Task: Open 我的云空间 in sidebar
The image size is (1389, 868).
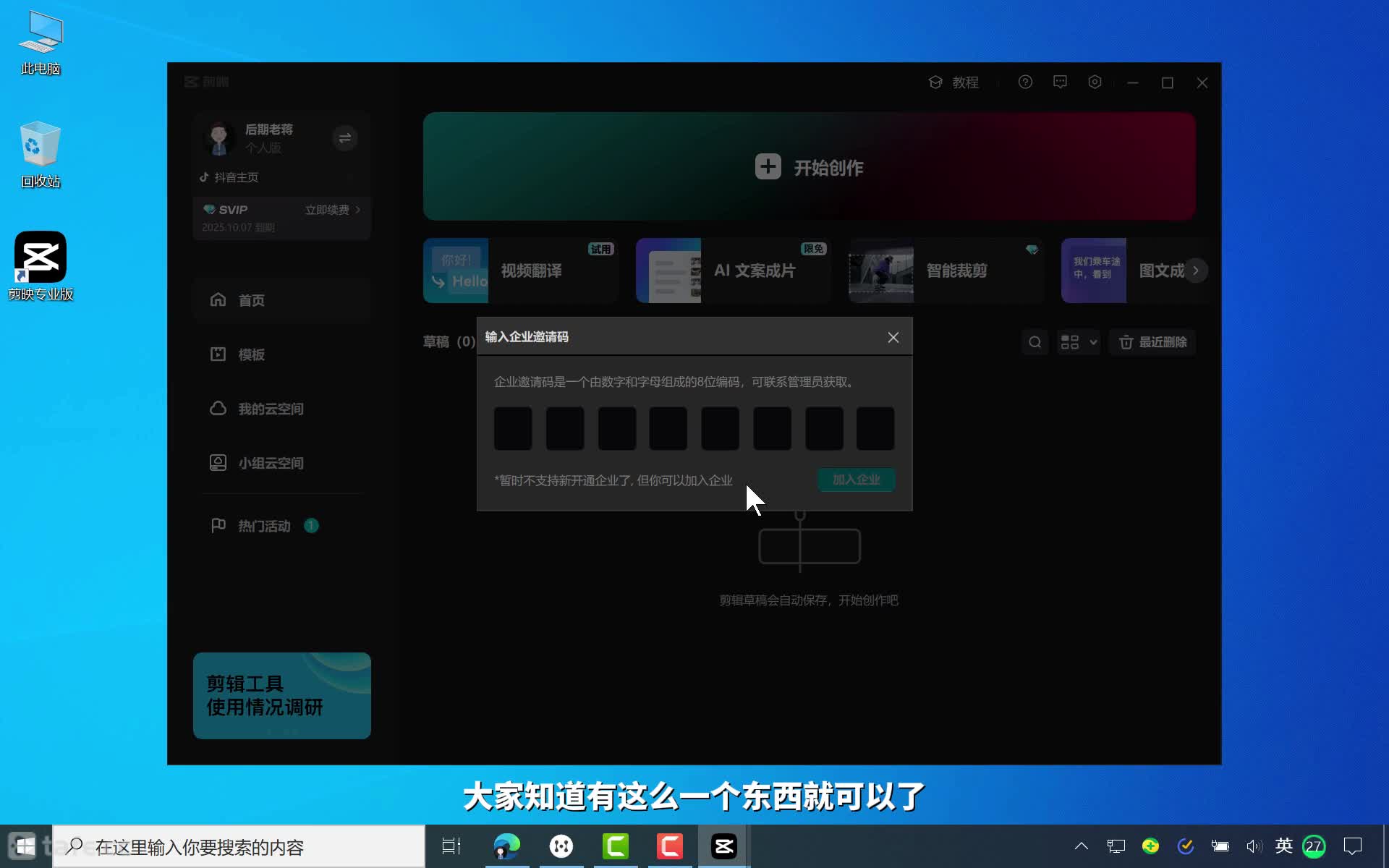Action: [282, 409]
